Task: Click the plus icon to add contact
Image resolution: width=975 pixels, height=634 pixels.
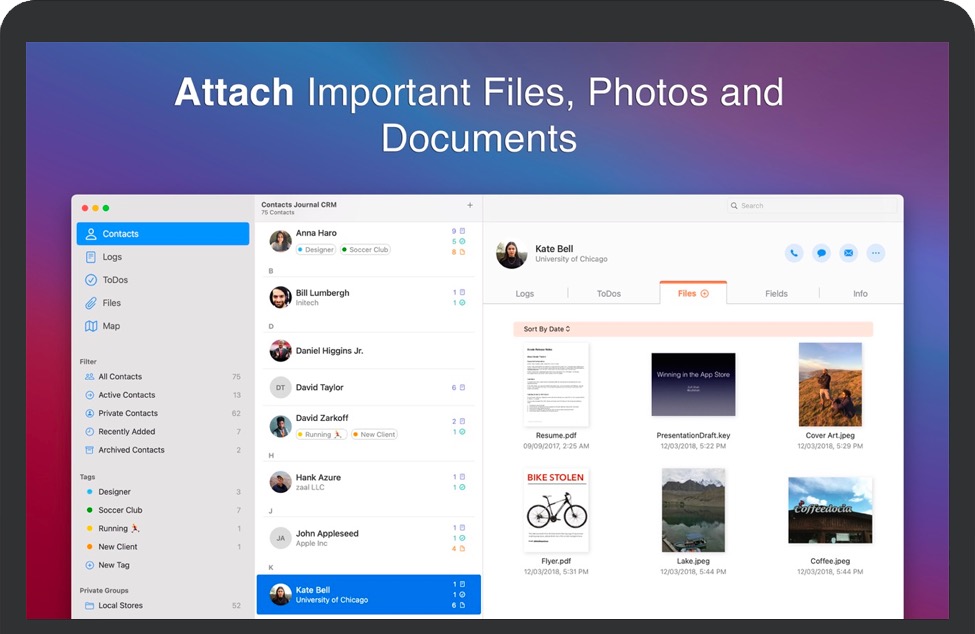Action: (470, 205)
